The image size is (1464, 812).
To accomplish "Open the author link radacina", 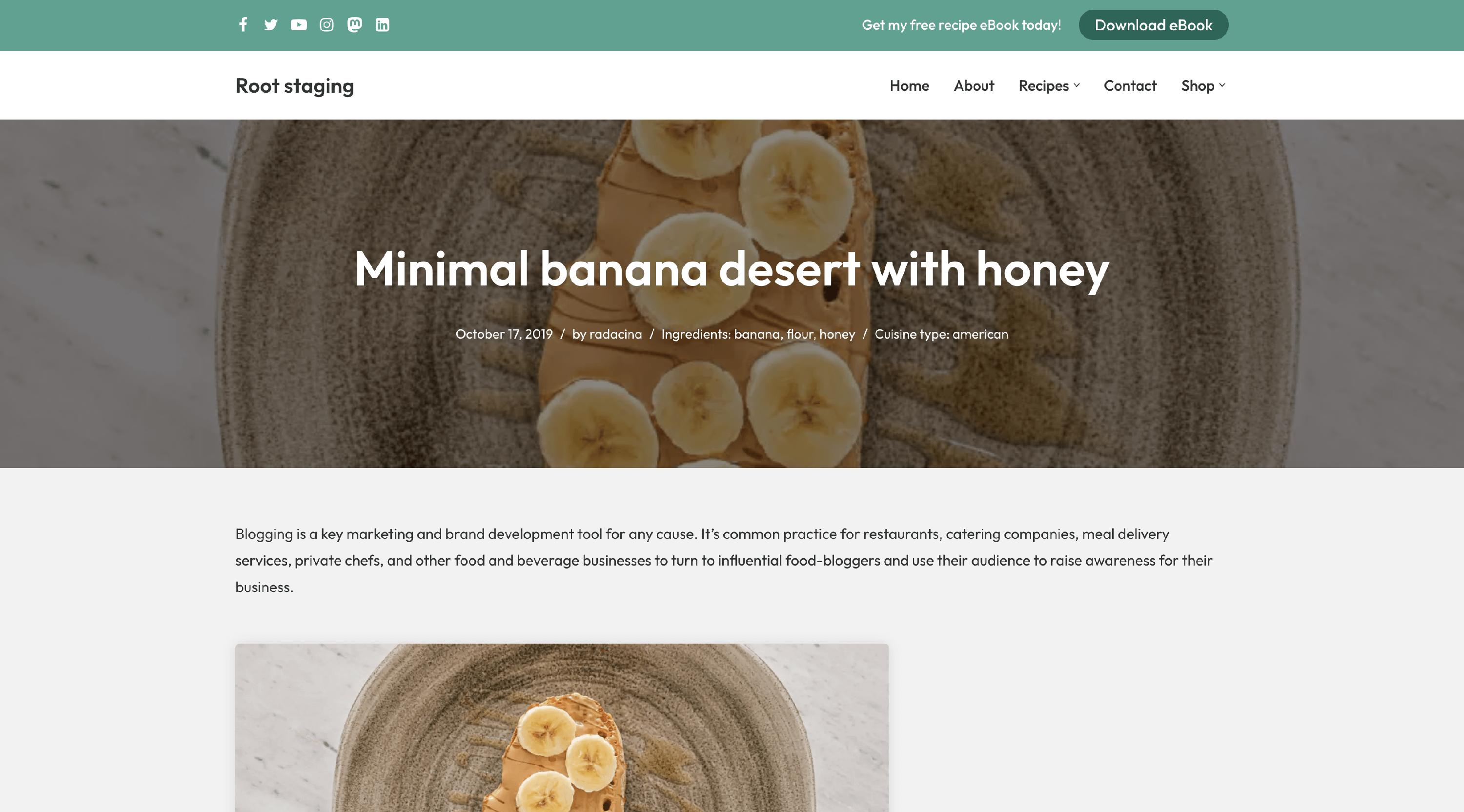I will pyautogui.click(x=615, y=334).
